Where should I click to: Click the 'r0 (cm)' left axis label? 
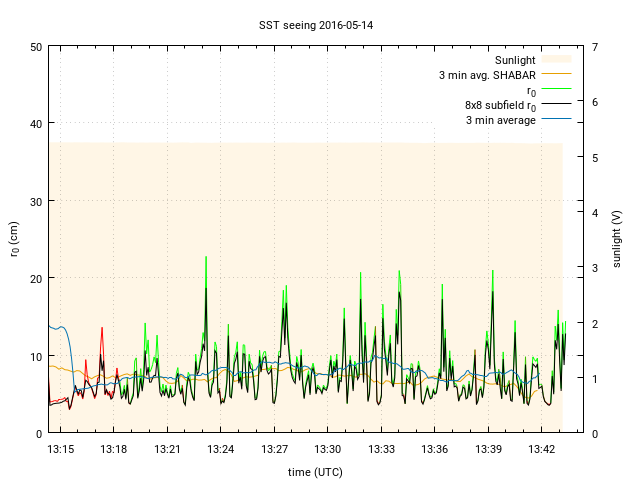14,239
